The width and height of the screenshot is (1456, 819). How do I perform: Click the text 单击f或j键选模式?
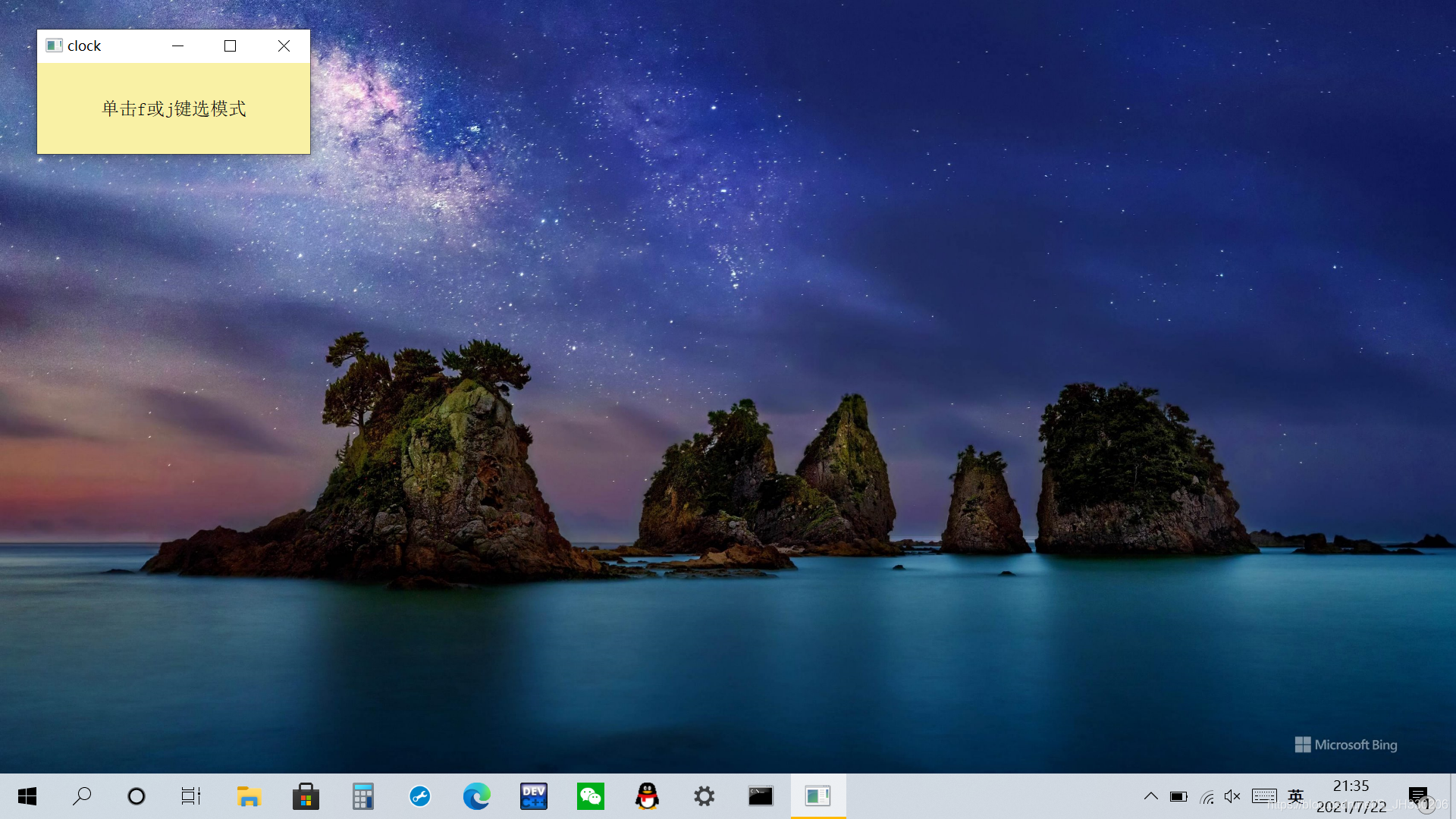pyautogui.click(x=174, y=109)
